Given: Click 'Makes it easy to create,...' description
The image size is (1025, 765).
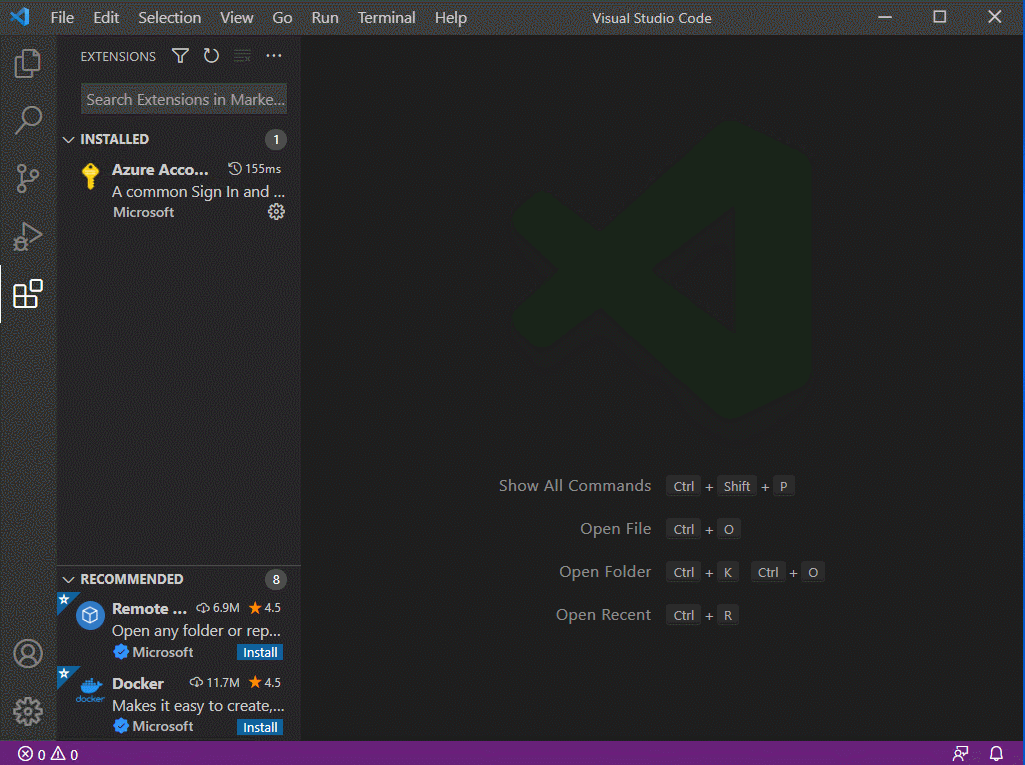Looking at the screenshot, I should click(x=198, y=706).
